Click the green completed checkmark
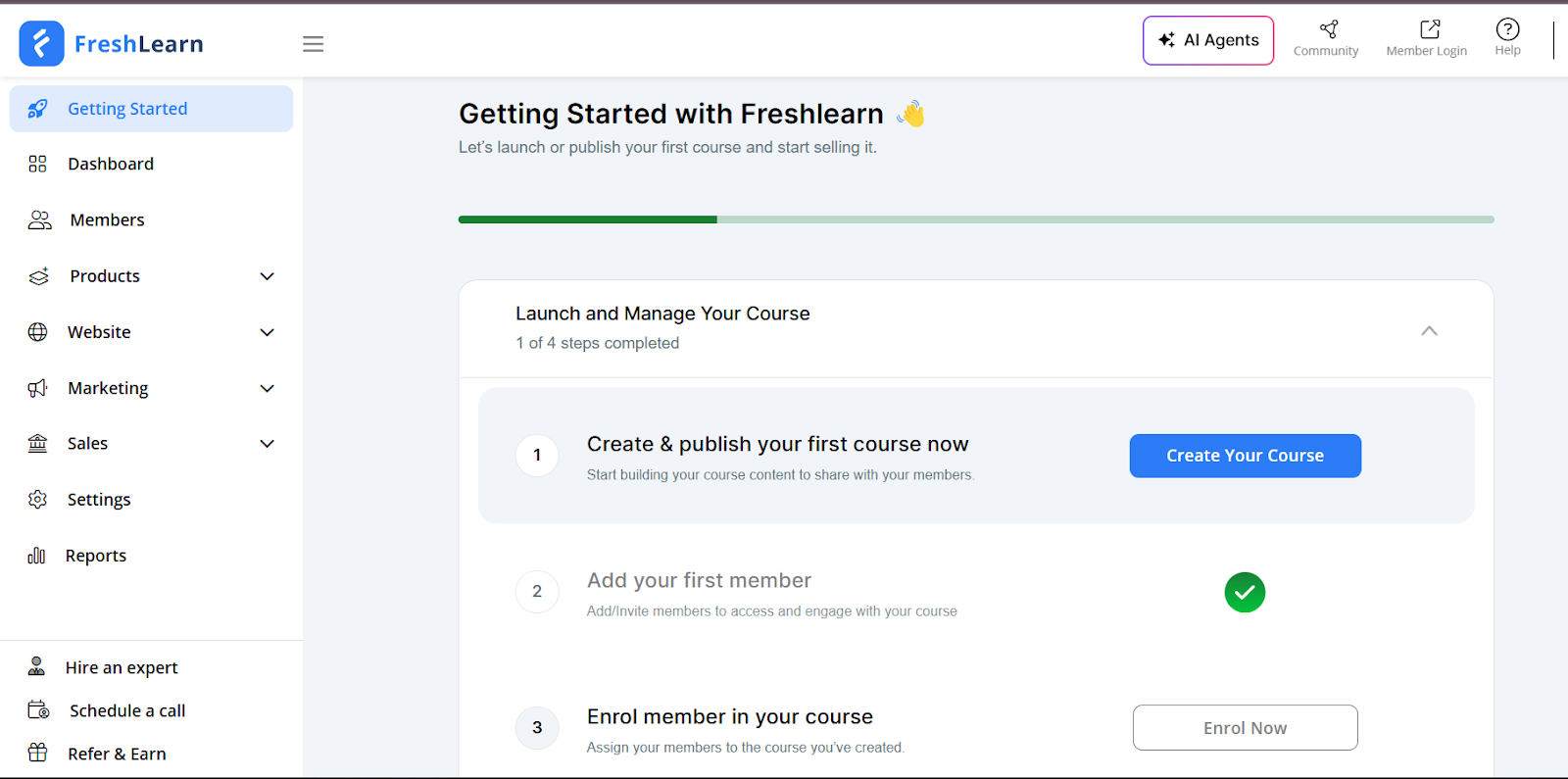Viewport: 1568px width, 779px height. [1245, 593]
